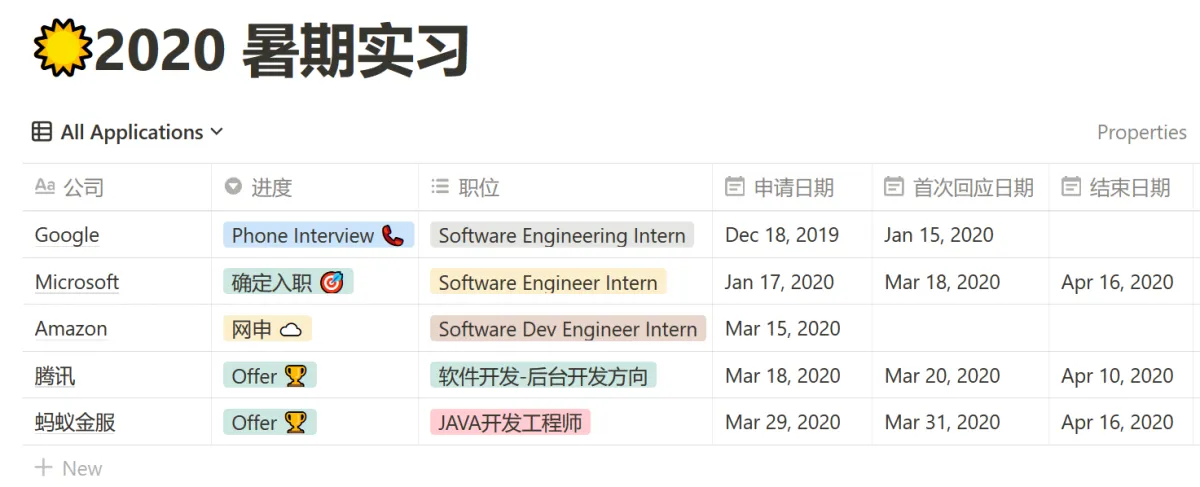Open the Properties menu
This screenshot has width=1200, height=487.
[x=1141, y=132]
